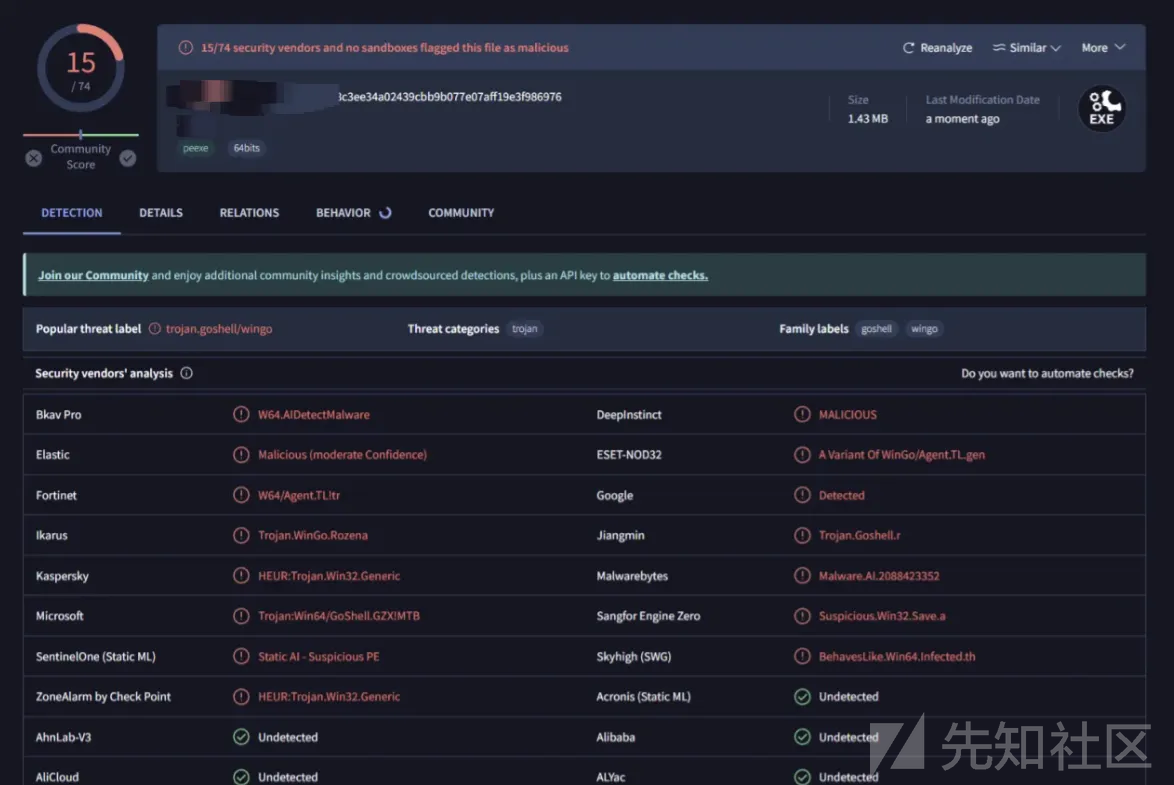Image resolution: width=1174 pixels, height=785 pixels.
Task: Click the Kaspersky vendor name
Action: click(62, 576)
